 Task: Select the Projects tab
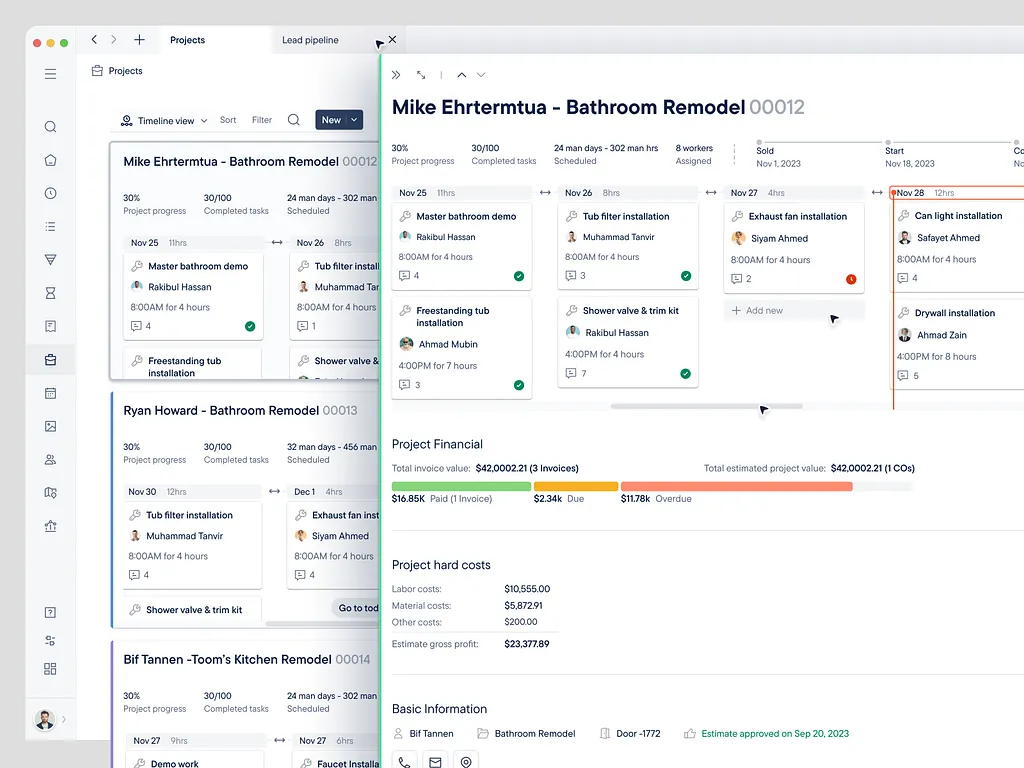point(187,40)
